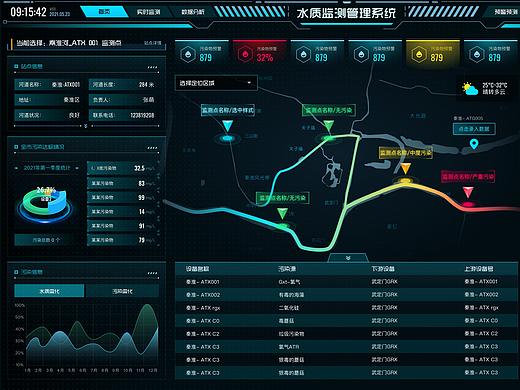Switch to the right tab above the trend chart
The height and width of the screenshot is (390, 520).
[x=122, y=291]
